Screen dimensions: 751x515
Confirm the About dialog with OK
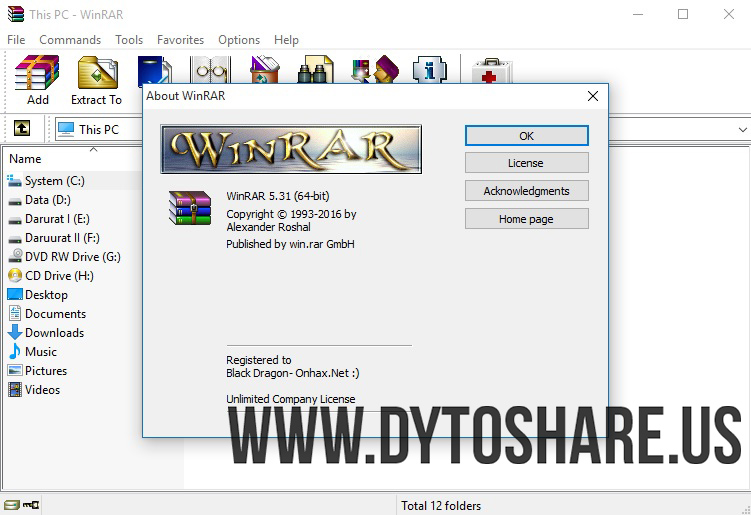[526, 136]
